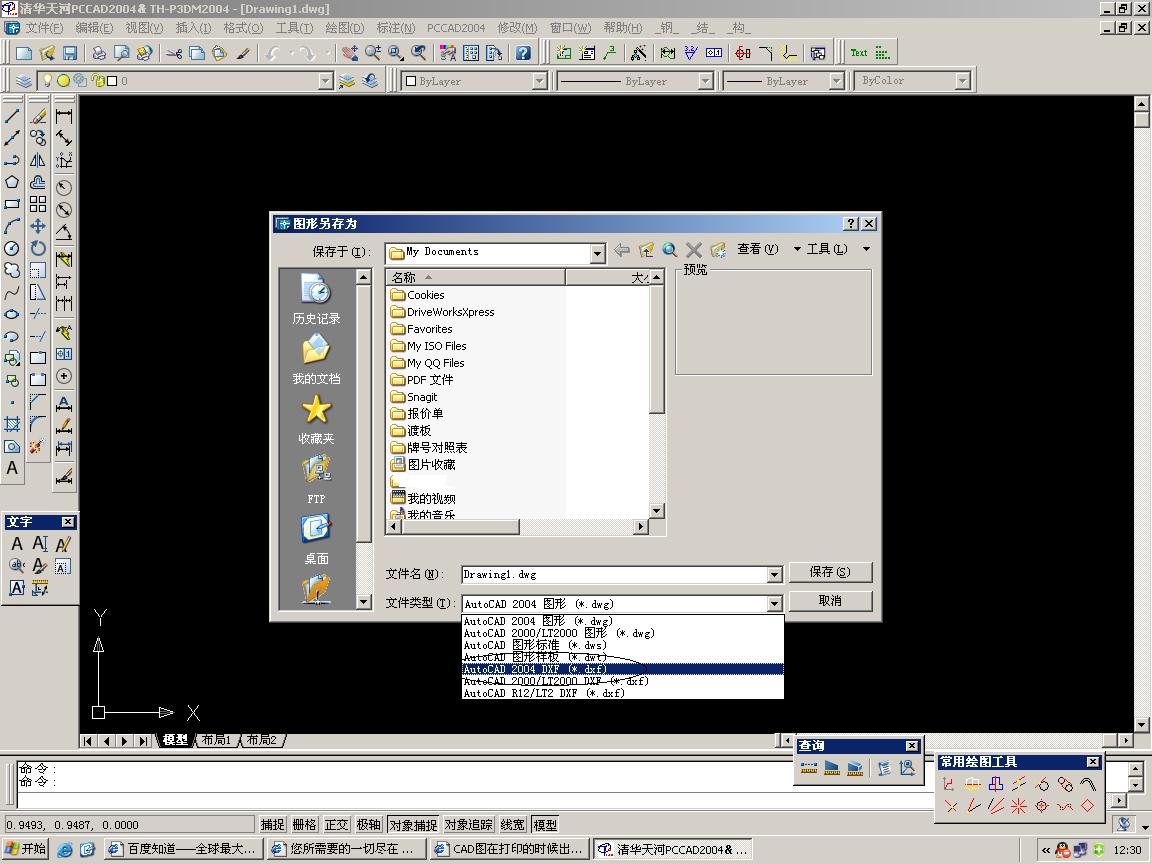Toggle 线宽 lineweight display in status bar
Screen dimensions: 1152x864
513,825
